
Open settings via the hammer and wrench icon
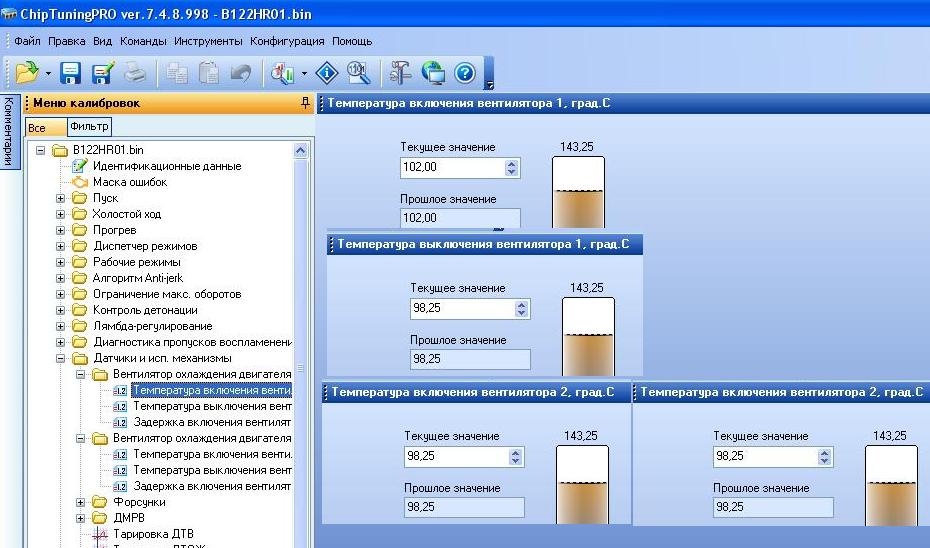[x=401, y=73]
